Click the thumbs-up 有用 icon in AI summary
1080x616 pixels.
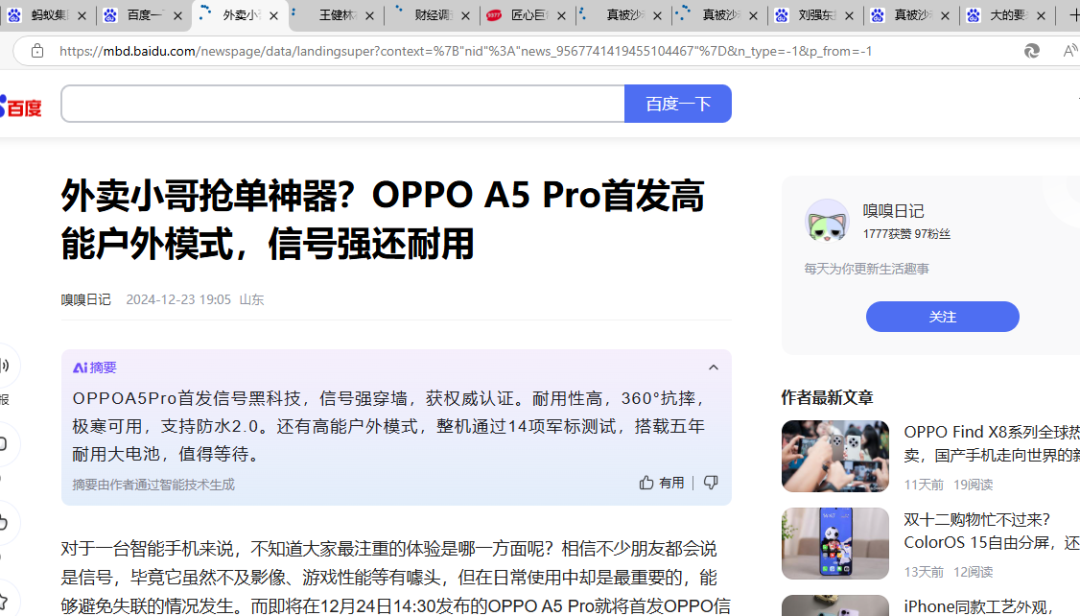pyautogui.click(x=647, y=483)
